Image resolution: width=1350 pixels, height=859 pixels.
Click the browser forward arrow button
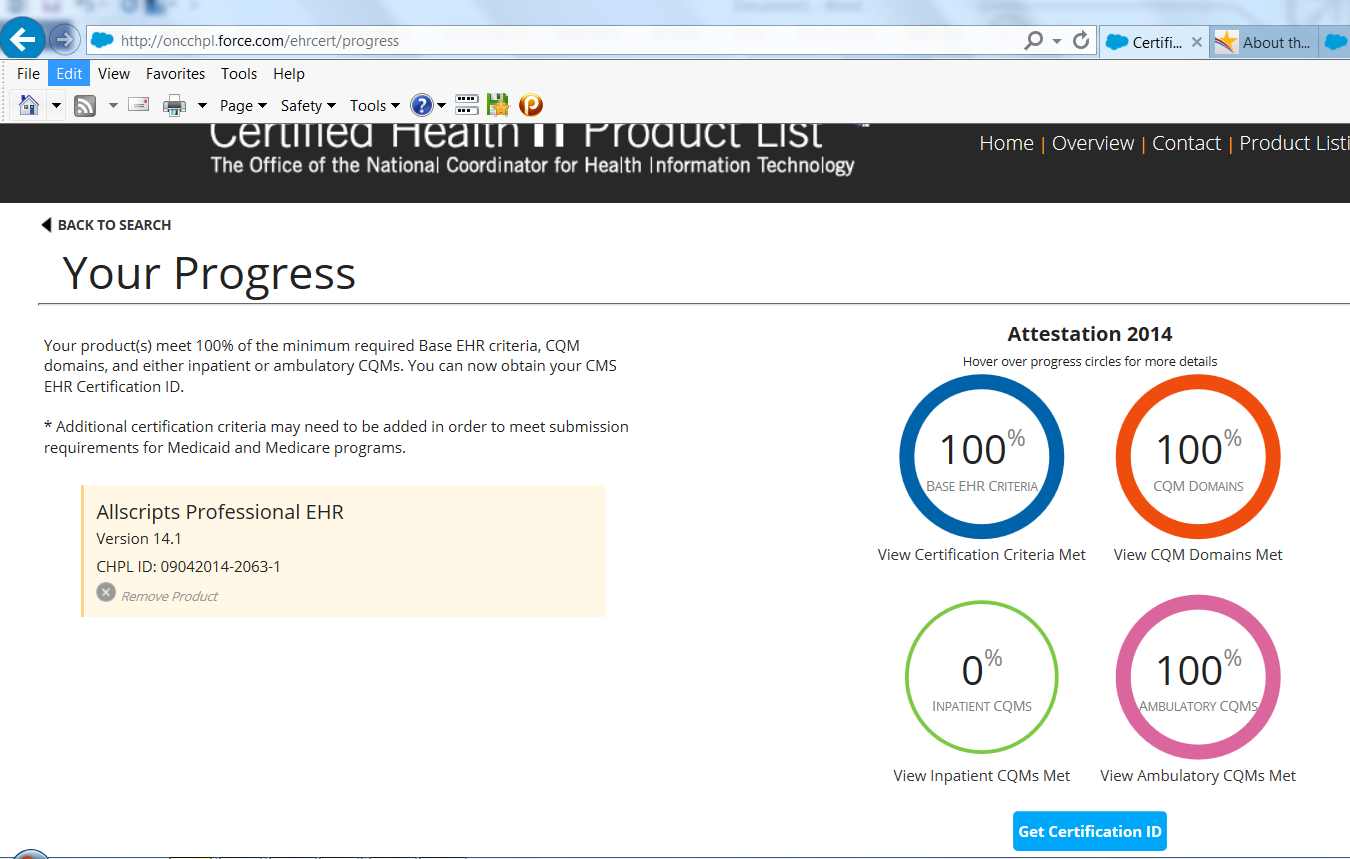pyautogui.click(x=64, y=40)
